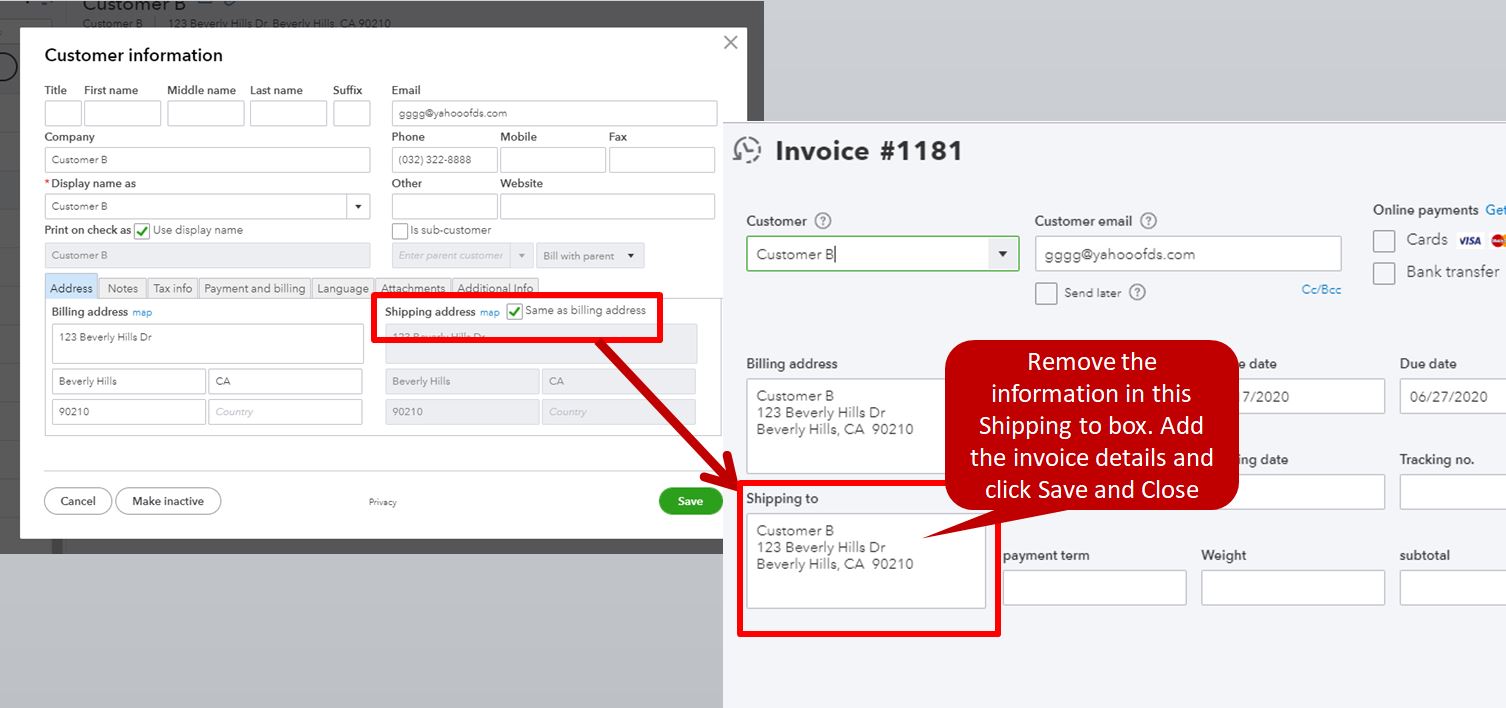Uncheck Same as billing address
This screenshot has width=1506, height=708.
tap(514, 312)
